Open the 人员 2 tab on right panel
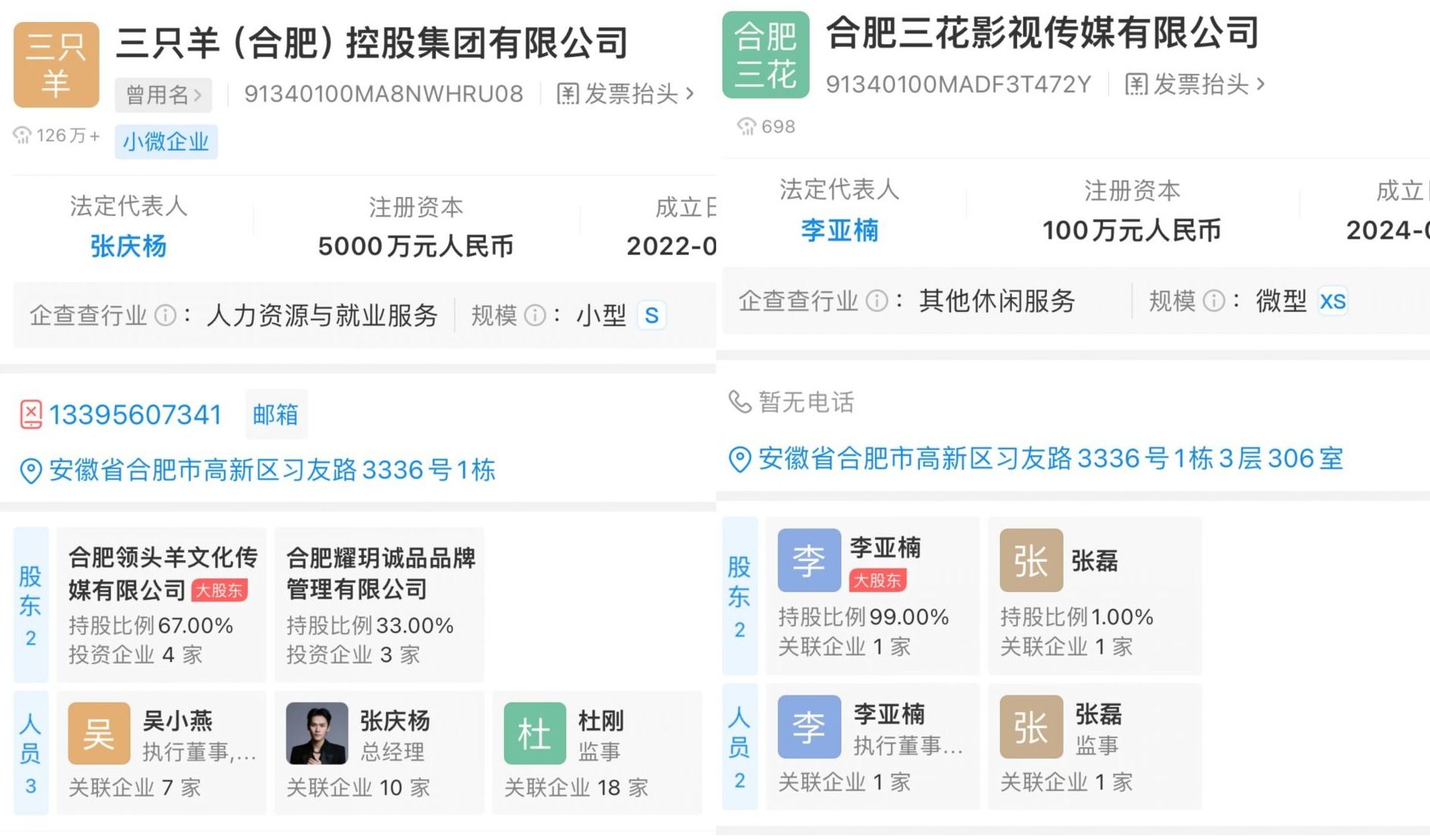1430x840 pixels. [740, 747]
